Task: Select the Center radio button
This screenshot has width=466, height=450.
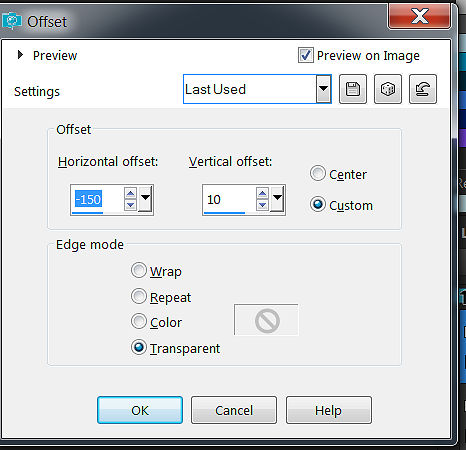Action: [317, 173]
